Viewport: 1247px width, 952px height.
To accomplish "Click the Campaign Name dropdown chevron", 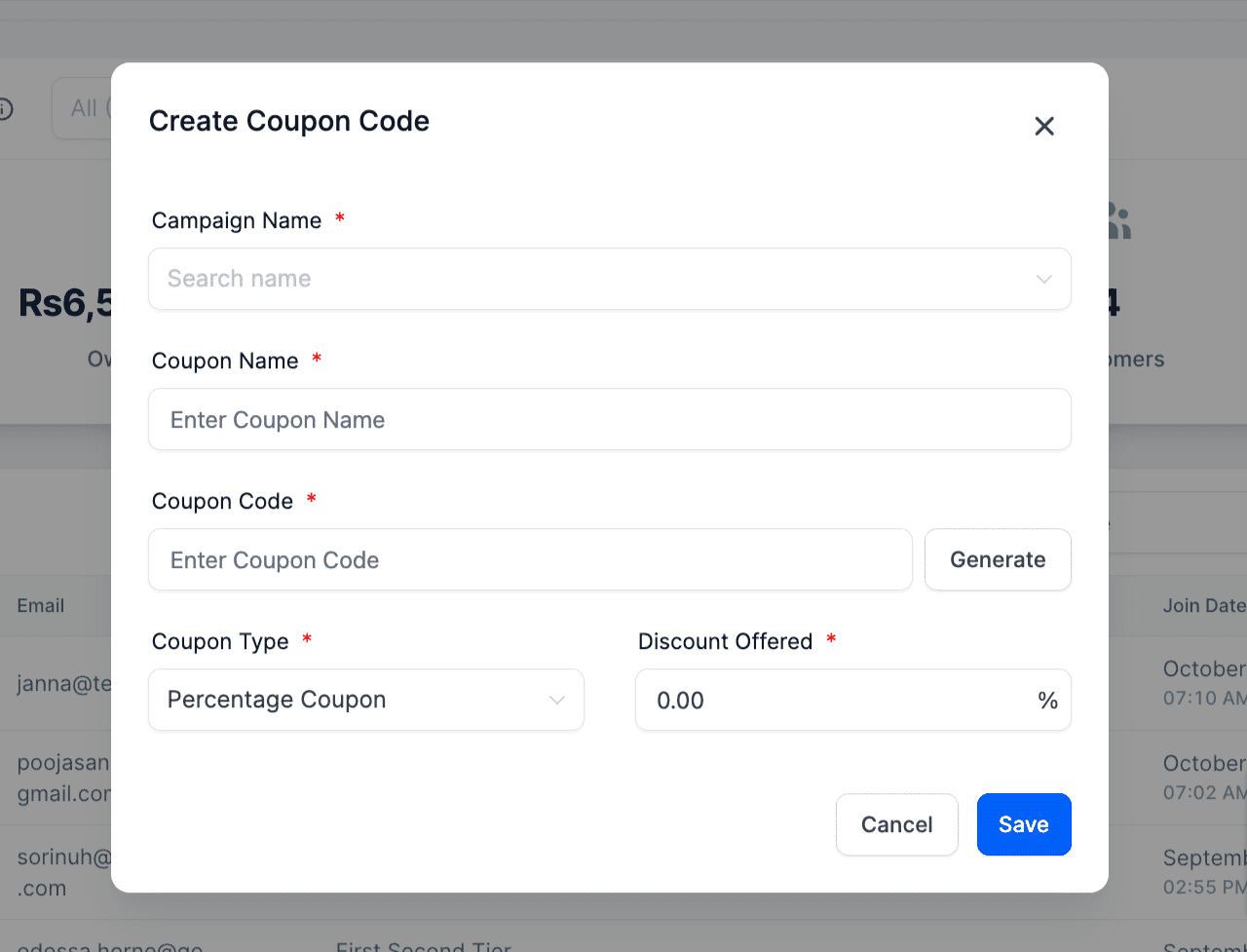I will (x=1044, y=279).
